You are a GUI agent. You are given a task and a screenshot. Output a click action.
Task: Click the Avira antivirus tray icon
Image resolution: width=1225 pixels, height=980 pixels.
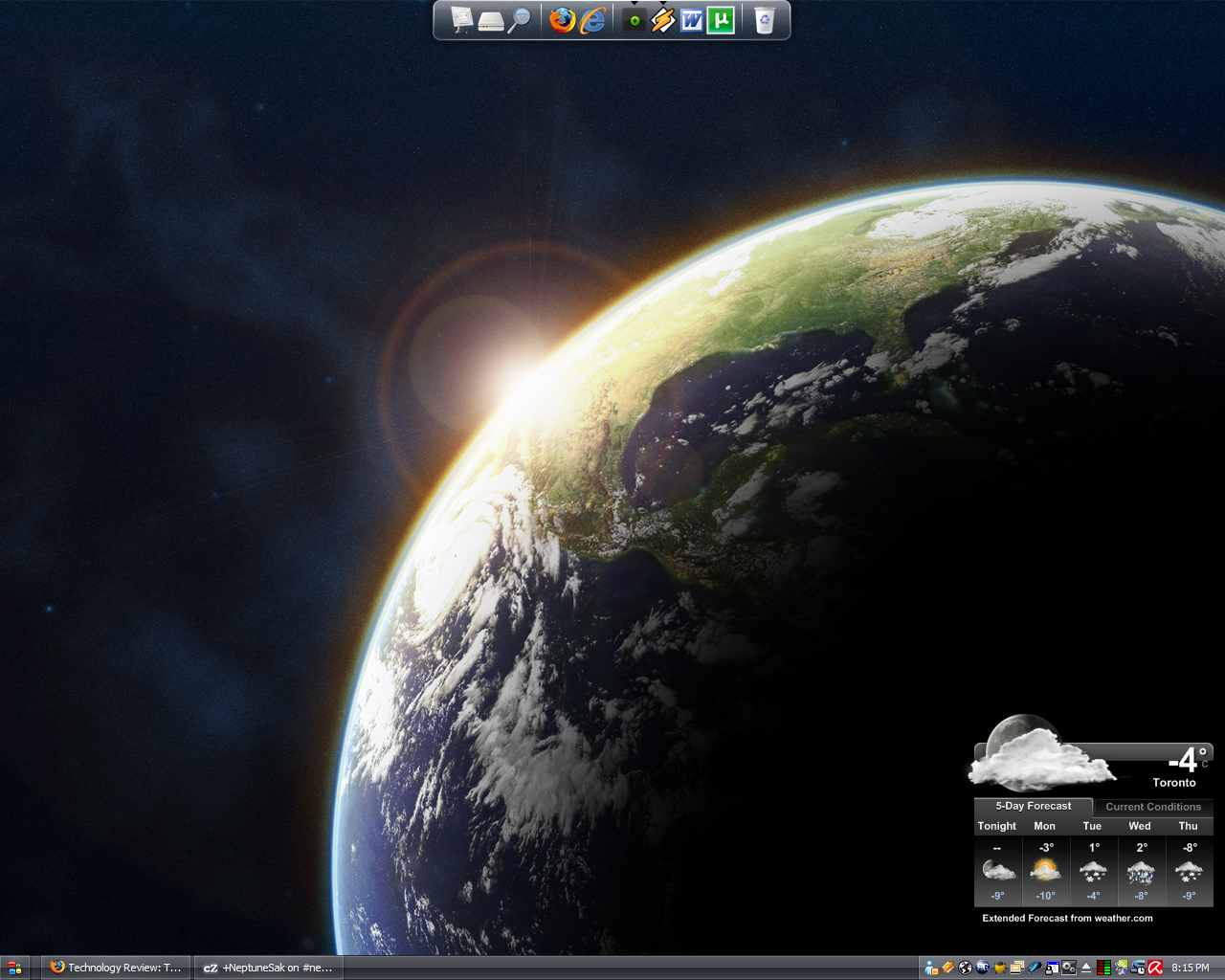click(1155, 968)
